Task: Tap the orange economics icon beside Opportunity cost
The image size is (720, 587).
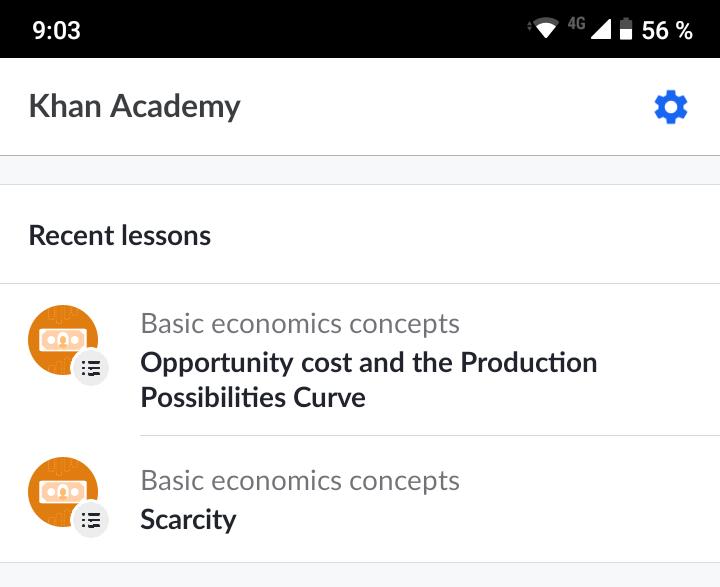Action: point(61,340)
